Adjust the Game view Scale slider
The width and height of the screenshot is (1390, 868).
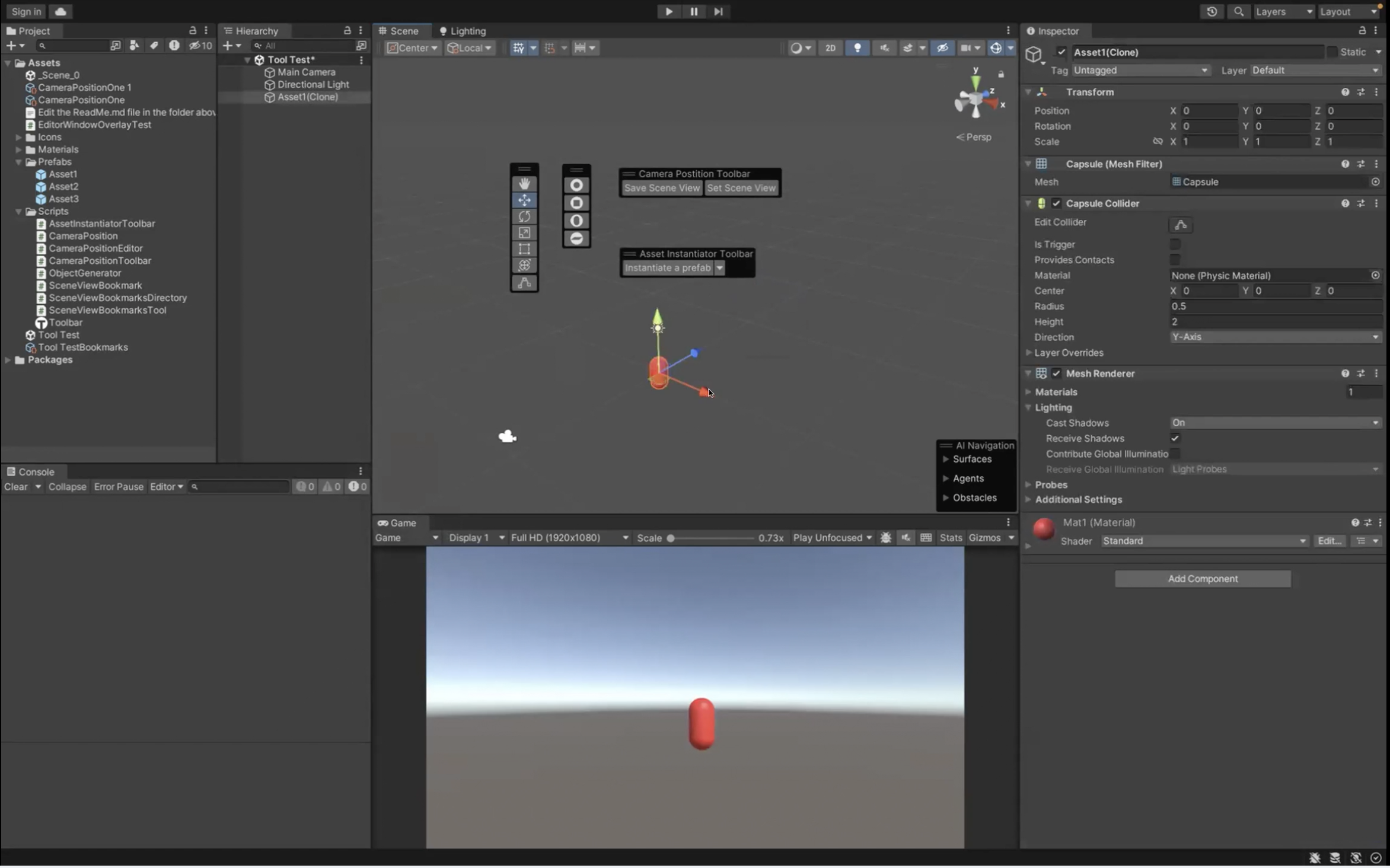click(x=671, y=538)
